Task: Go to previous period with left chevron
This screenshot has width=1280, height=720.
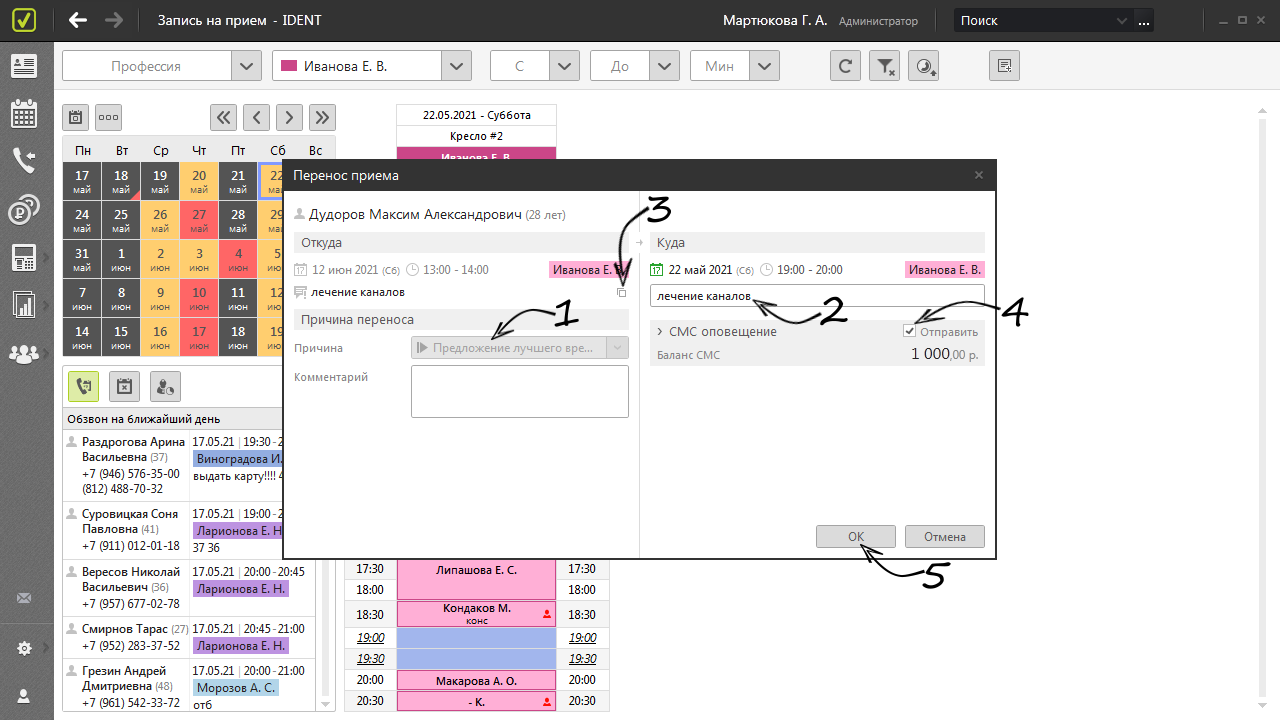Action: (256, 117)
